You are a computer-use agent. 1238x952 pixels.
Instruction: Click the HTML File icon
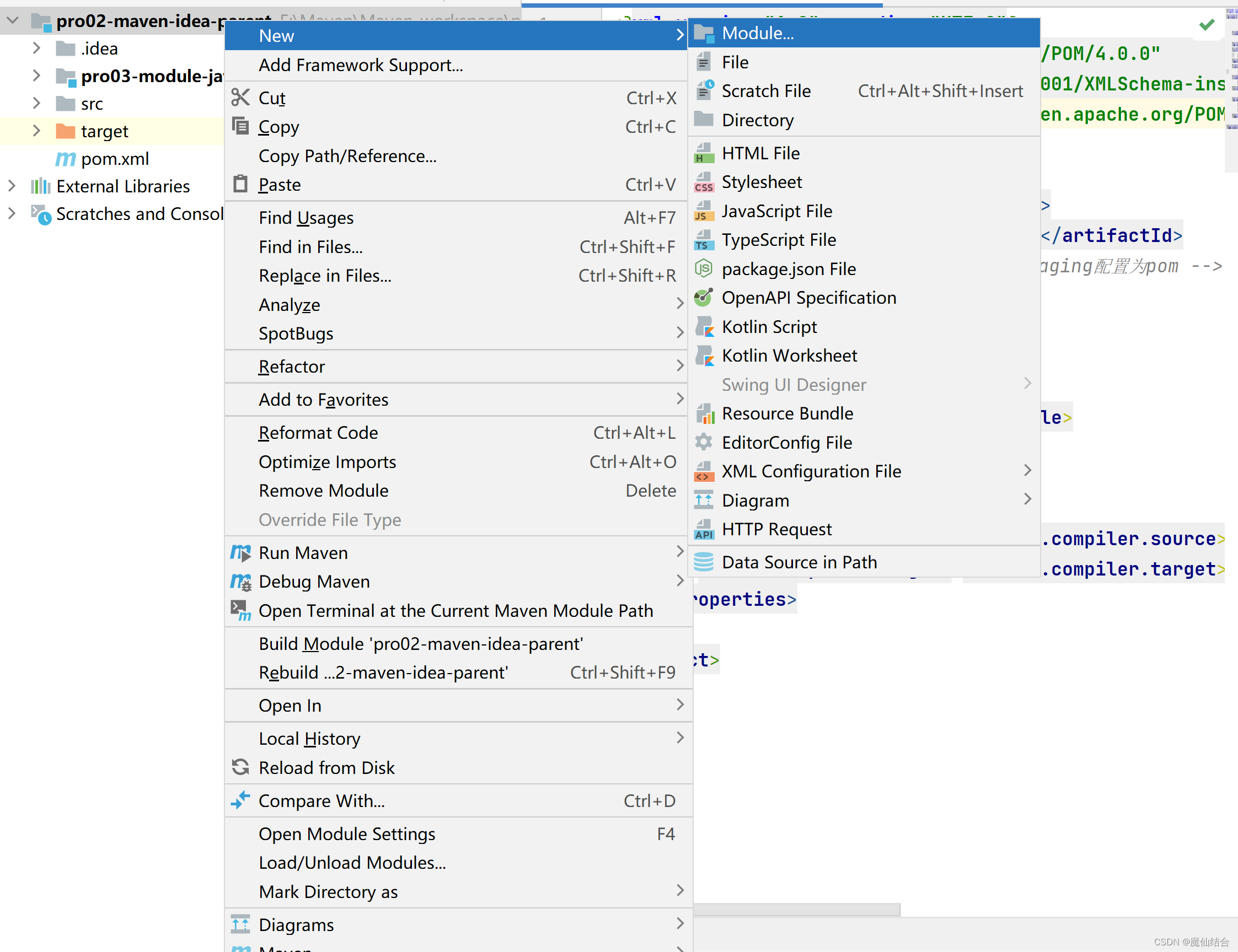coord(704,153)
